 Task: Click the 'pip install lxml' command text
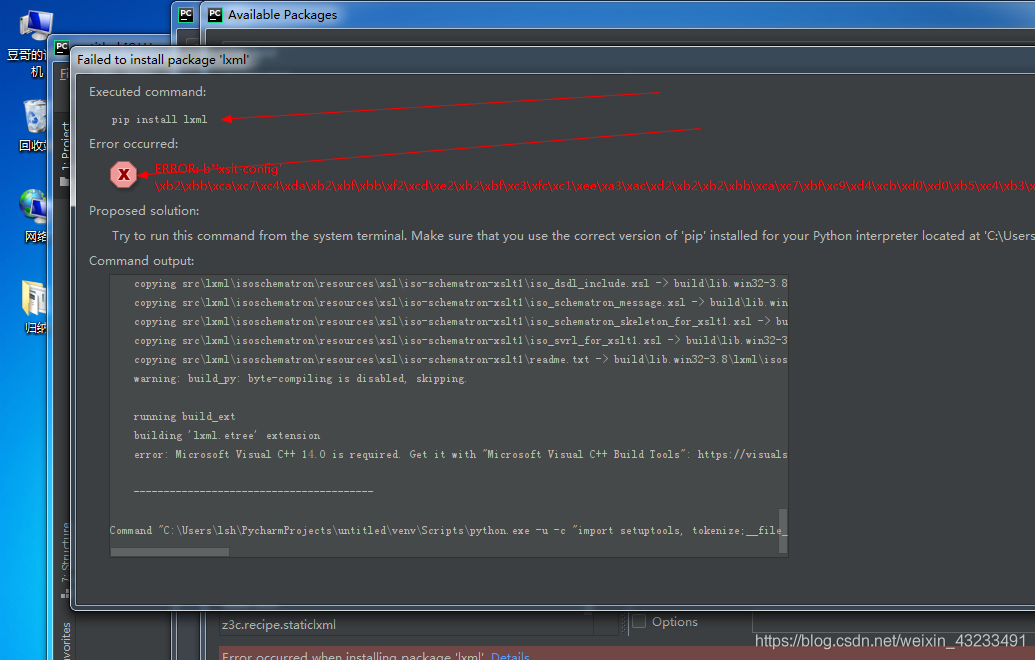(x=159, y=119)
